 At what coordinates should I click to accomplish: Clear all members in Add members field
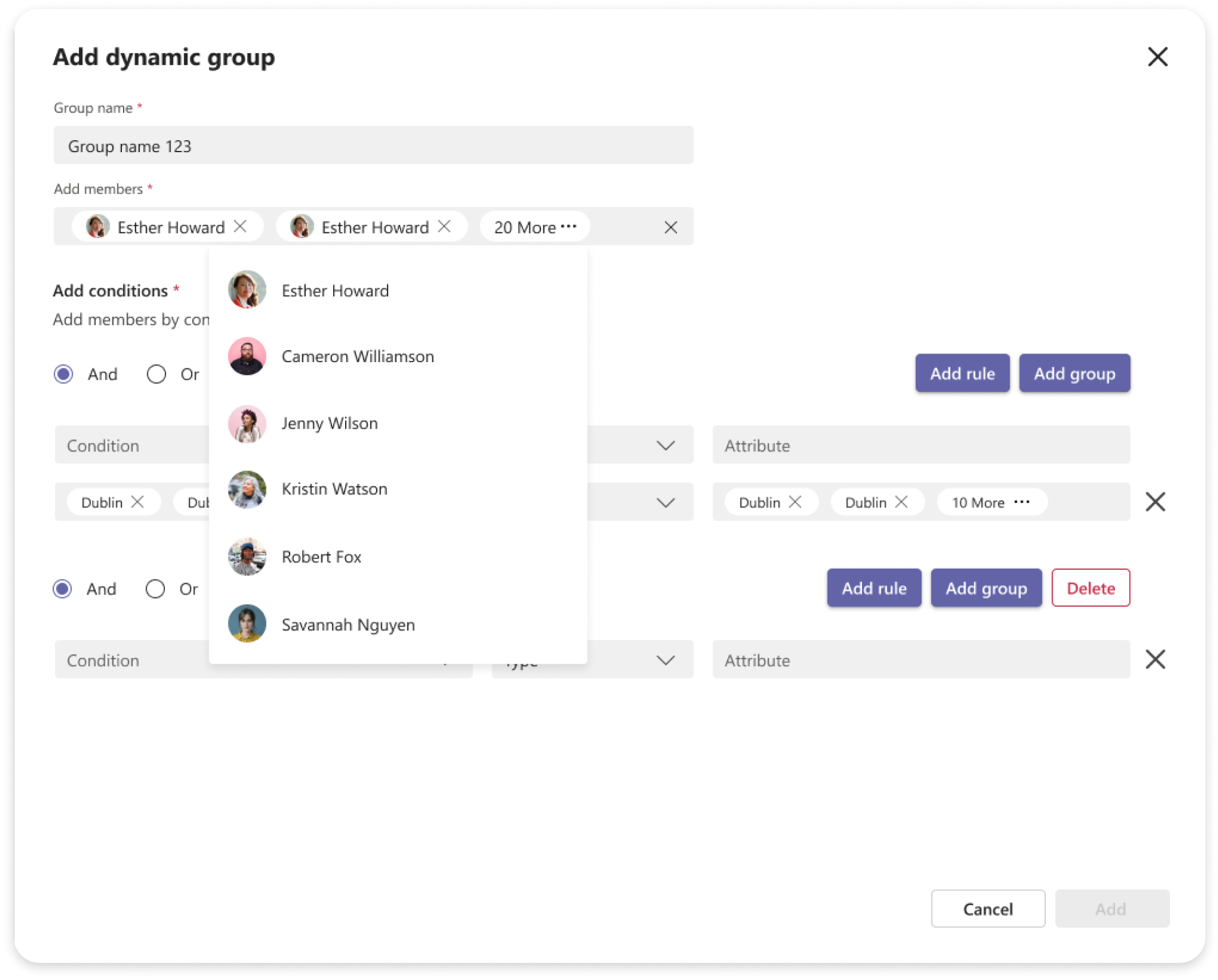pos(670,227)
